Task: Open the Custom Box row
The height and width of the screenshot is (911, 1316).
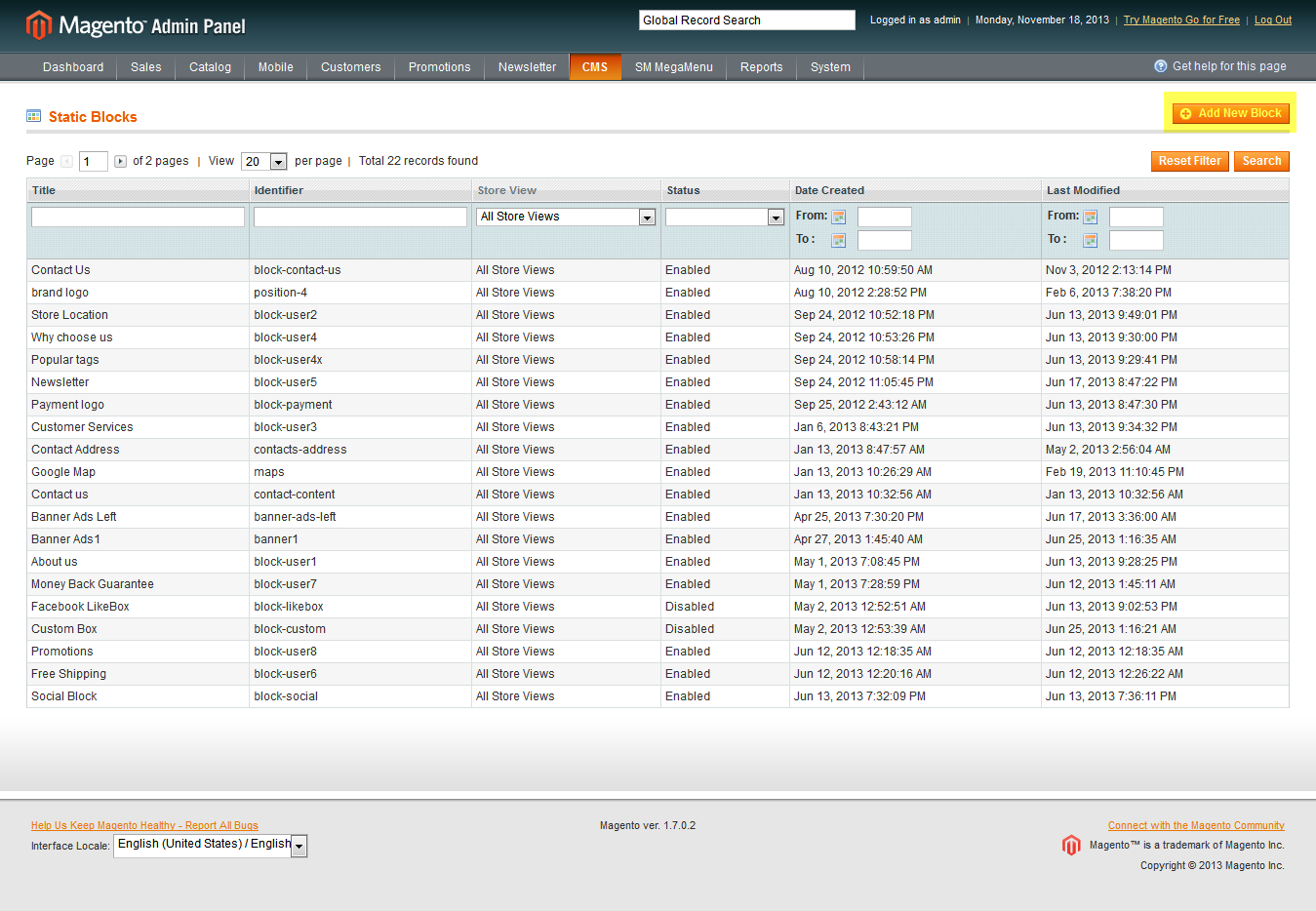Action: pyautogui.click(x=658, y=629)
